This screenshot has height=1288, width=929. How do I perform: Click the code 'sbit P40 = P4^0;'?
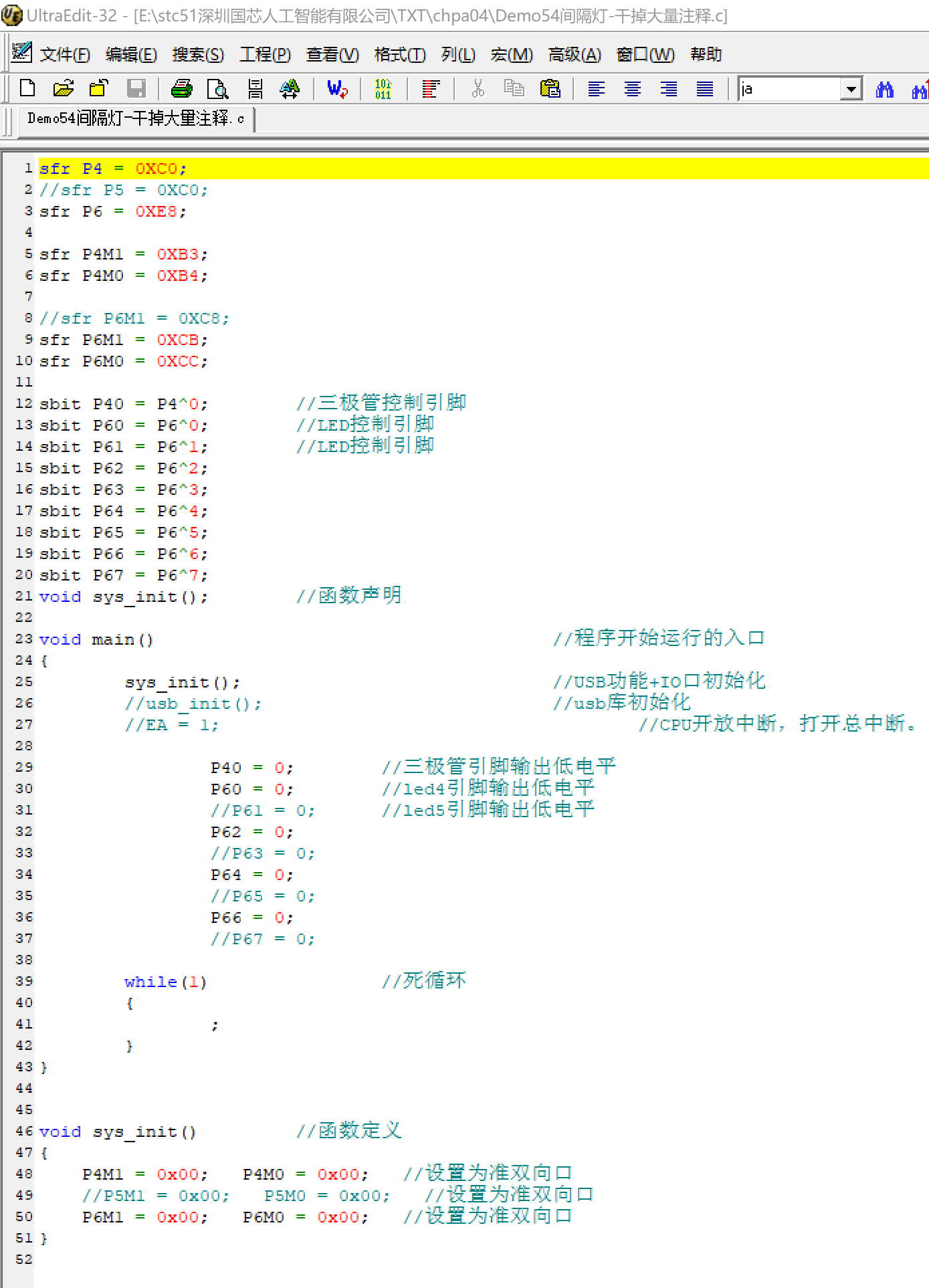pos(123,404)
